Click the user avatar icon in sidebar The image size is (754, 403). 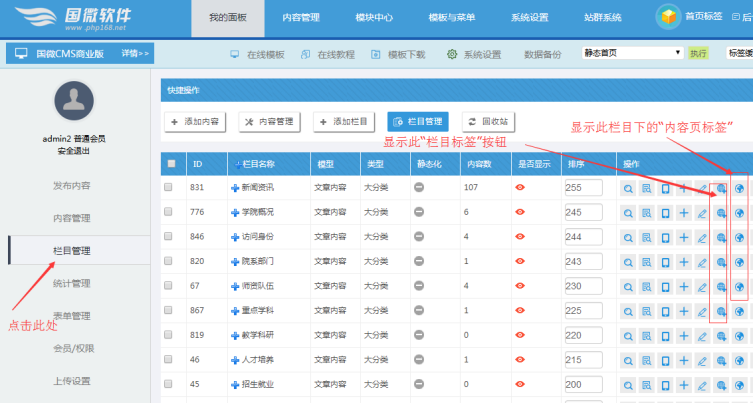pyautogui.click(x=73, y=101)
